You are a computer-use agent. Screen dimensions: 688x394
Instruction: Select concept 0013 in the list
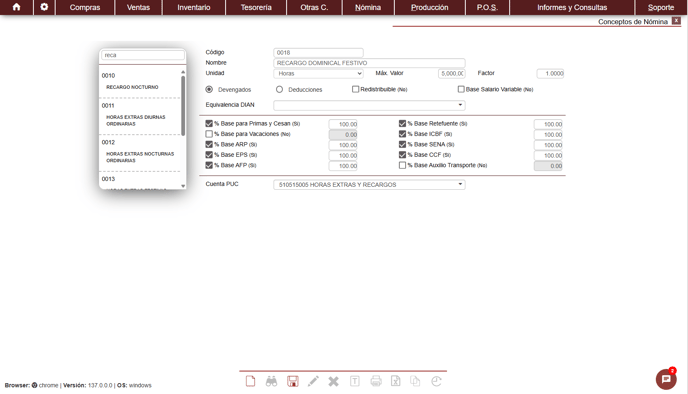click(140, 181)
